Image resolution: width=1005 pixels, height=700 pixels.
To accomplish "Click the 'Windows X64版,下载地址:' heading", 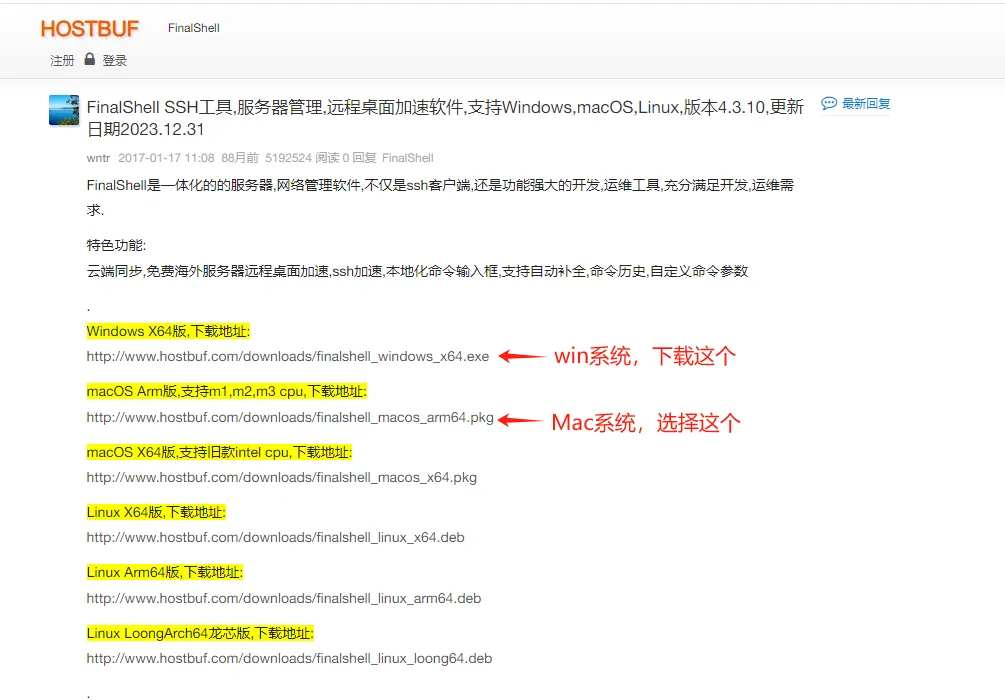I will pos(168,331).
